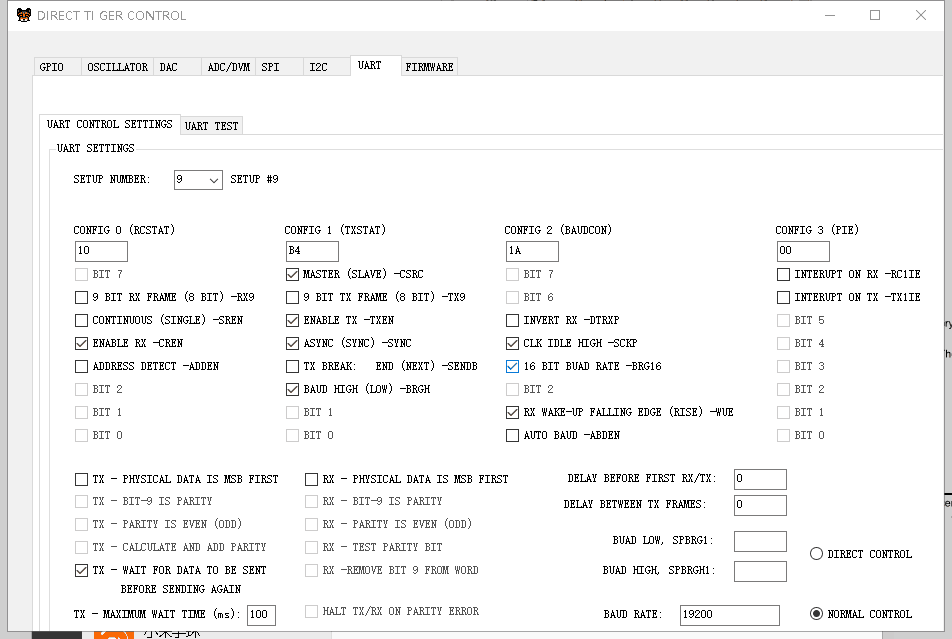
Task: Enable INVERT RX -DTRXP checkbox
Action: [512, 320]
